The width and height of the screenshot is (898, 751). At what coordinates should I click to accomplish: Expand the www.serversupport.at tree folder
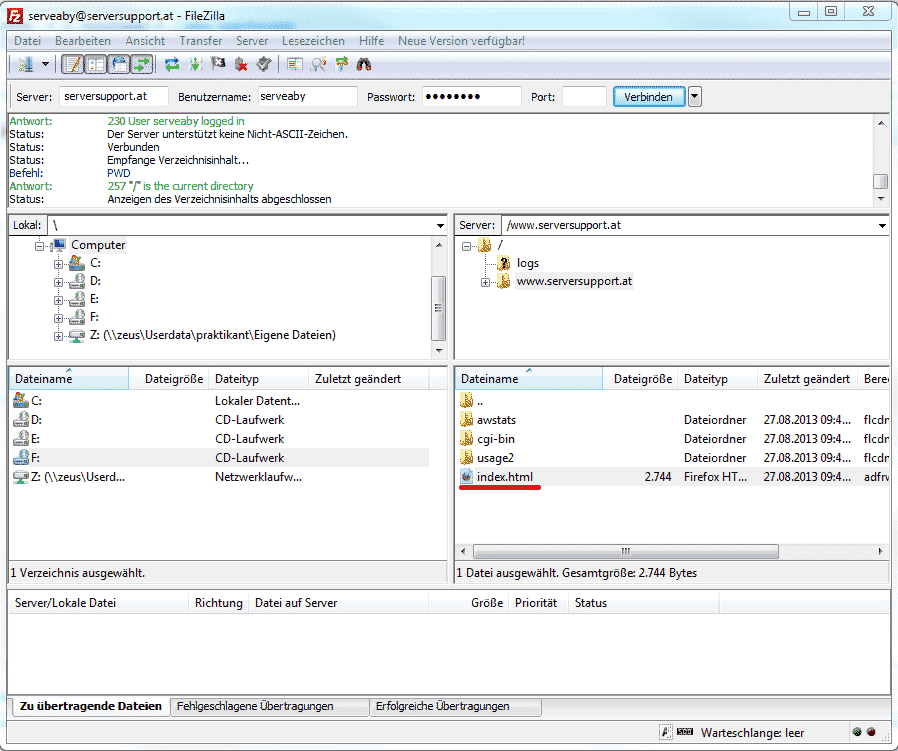[486, 282]
